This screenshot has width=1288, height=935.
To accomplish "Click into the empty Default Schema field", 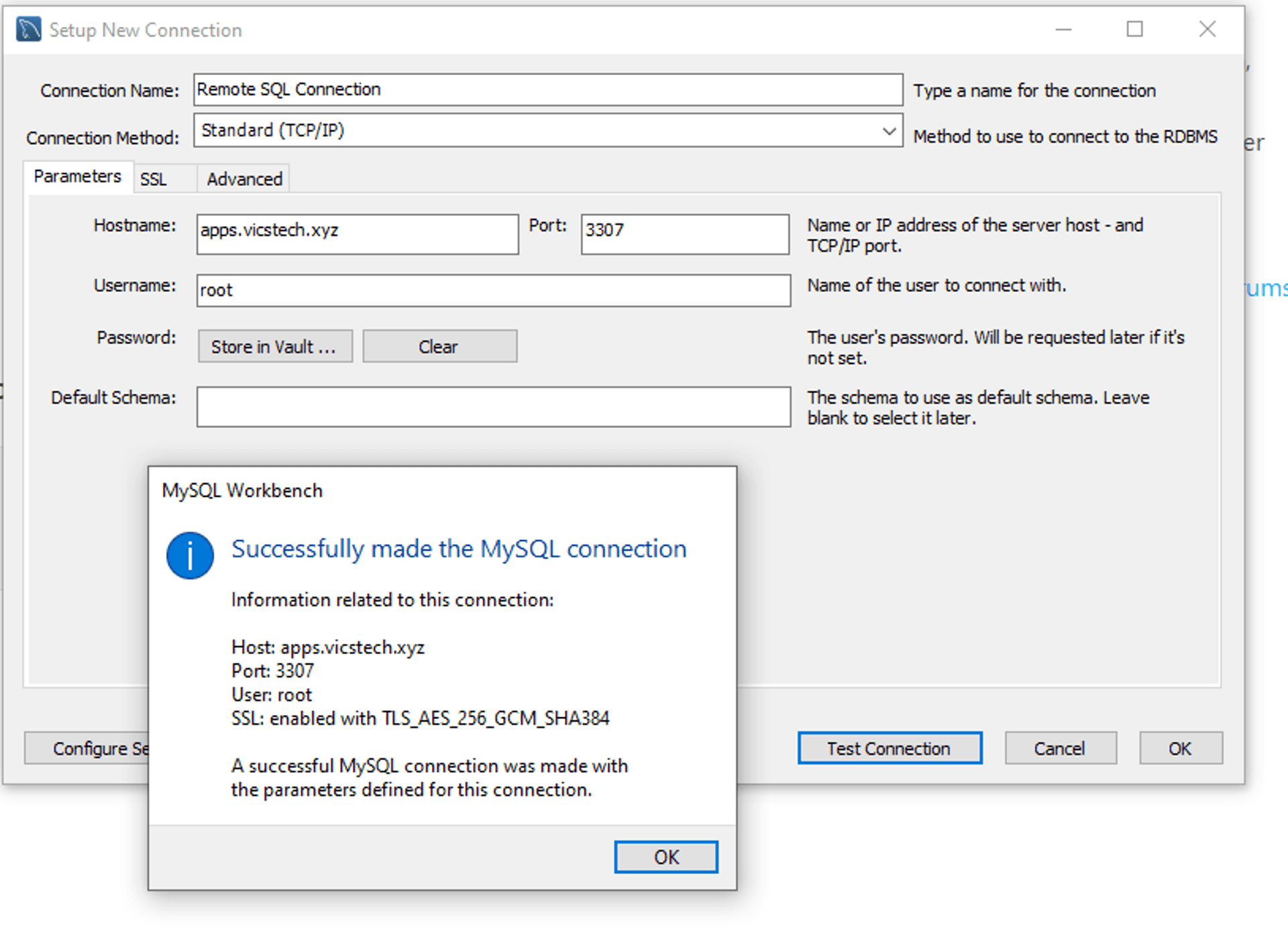I will (x=493, y=406).
